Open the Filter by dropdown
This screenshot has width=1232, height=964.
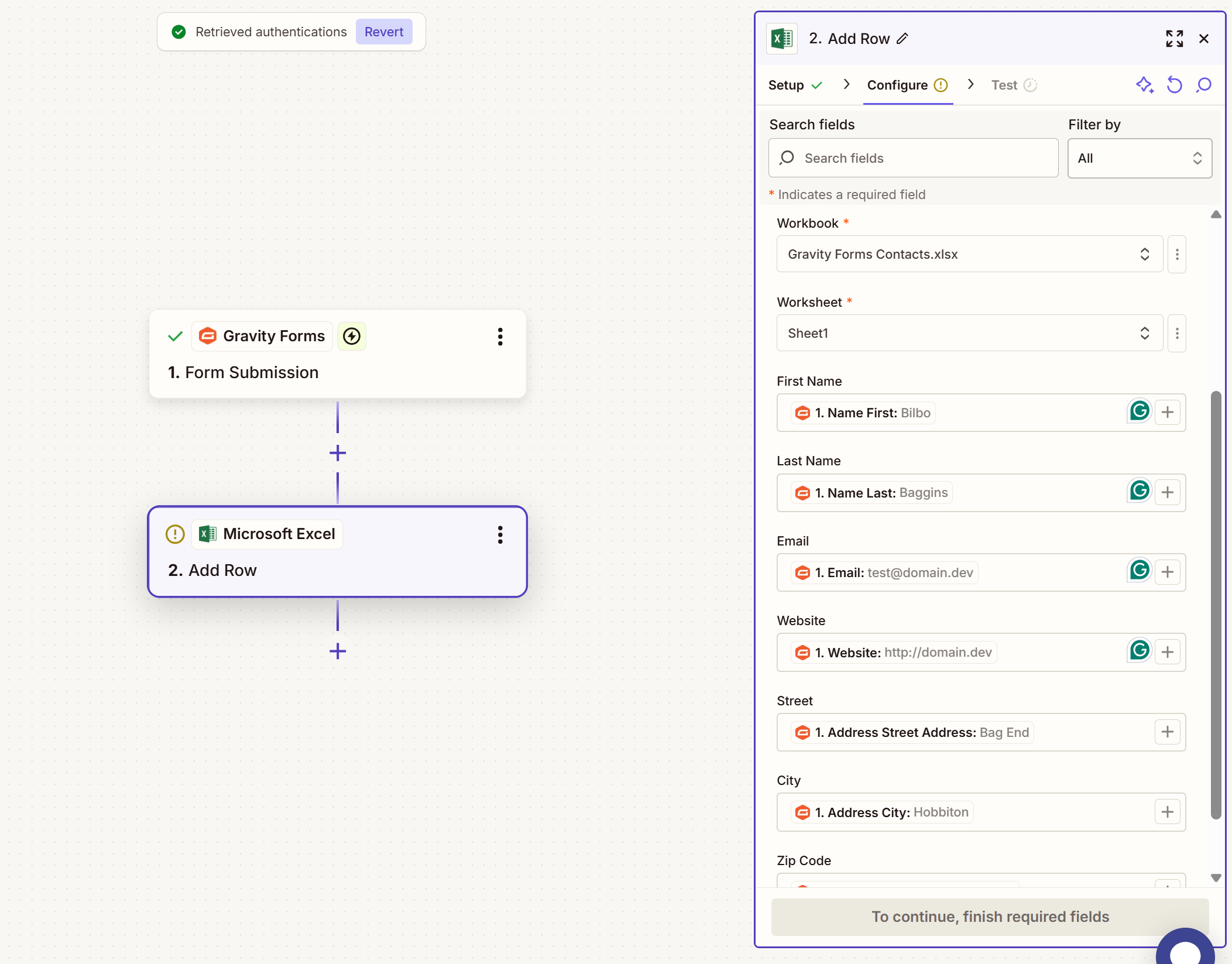1139,158
